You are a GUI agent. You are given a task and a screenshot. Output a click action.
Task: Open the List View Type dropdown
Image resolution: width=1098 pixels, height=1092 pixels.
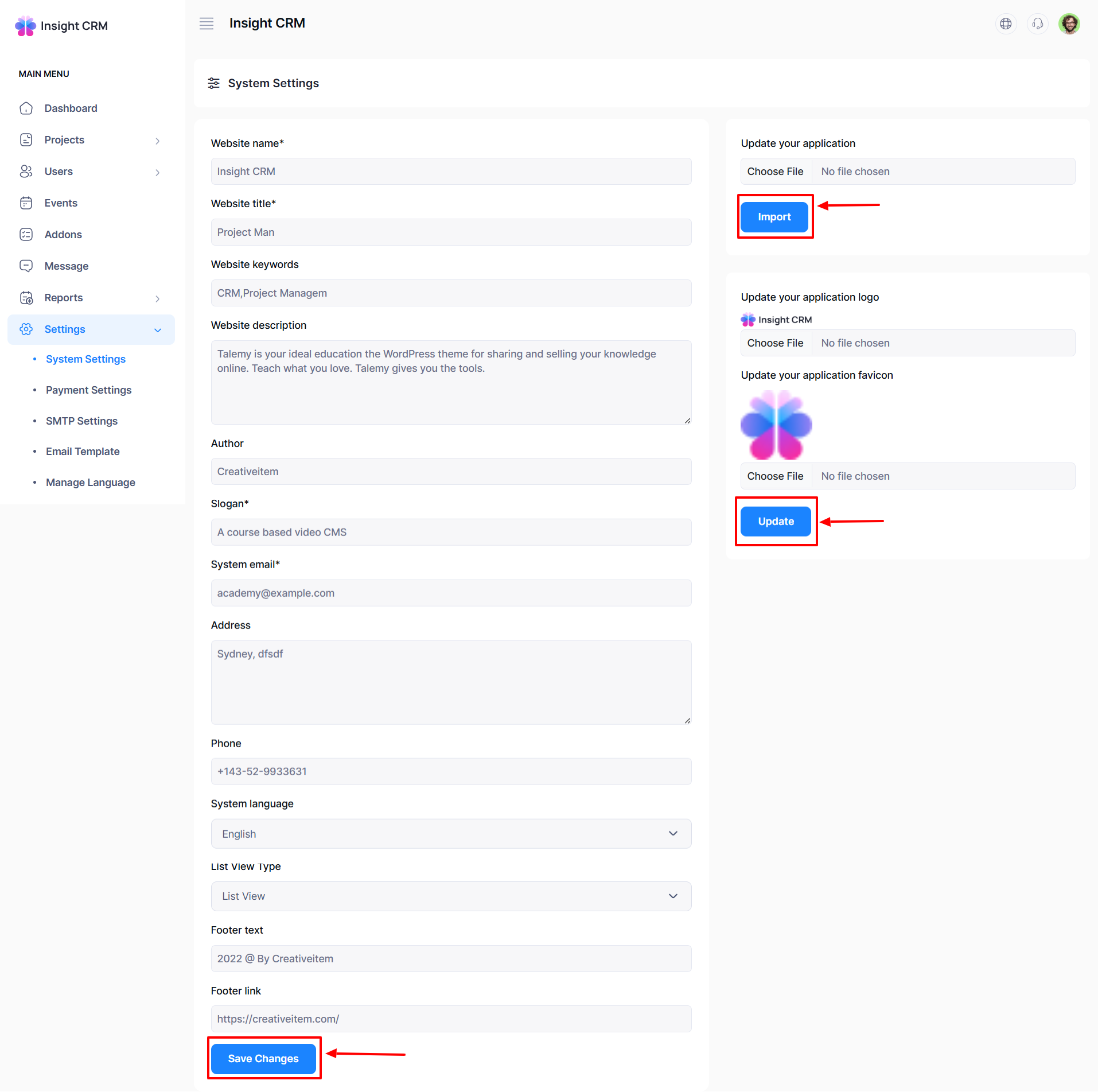[x=451, y=896]
